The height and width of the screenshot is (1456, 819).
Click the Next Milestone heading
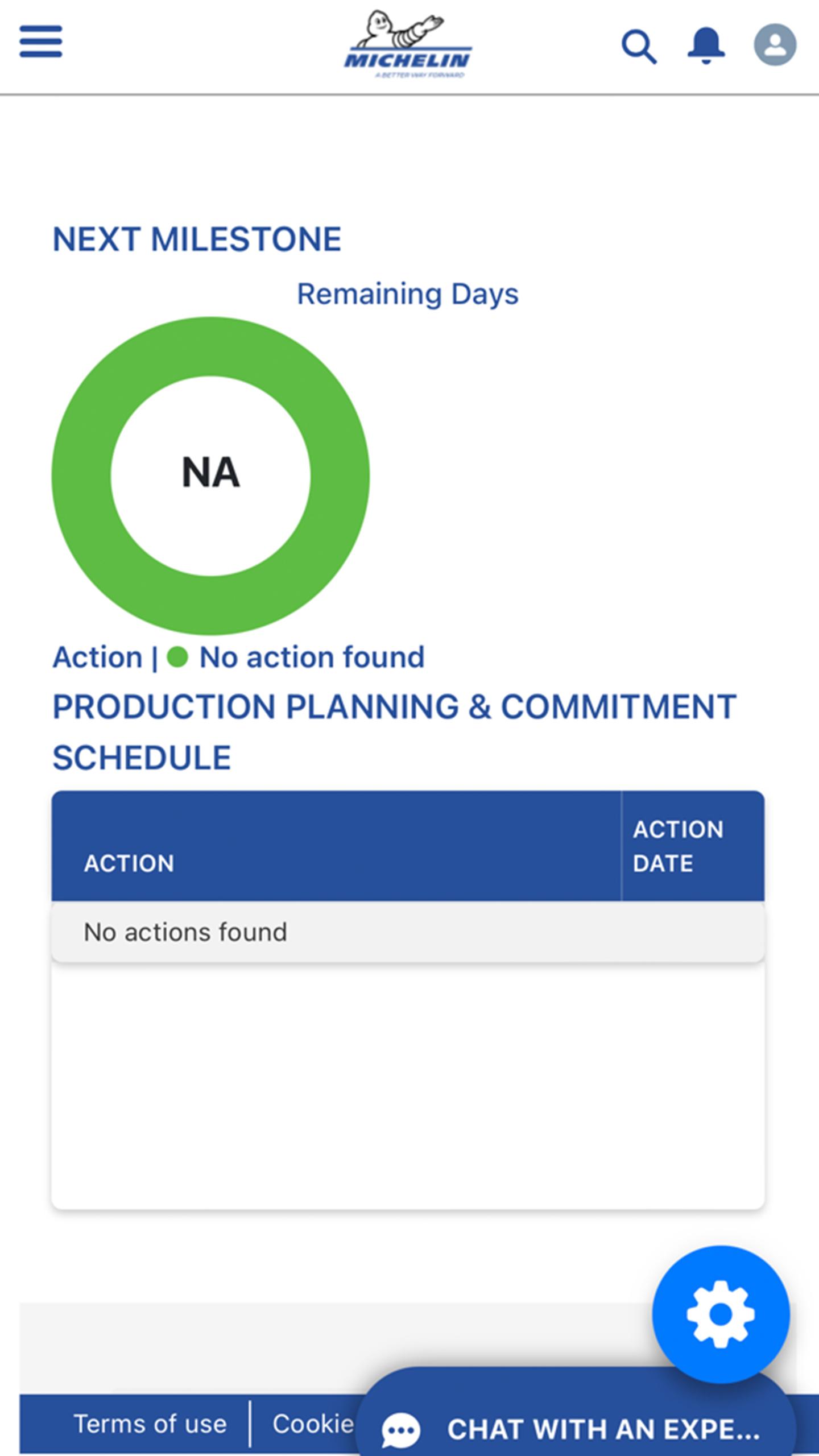[x=197, y=239]
